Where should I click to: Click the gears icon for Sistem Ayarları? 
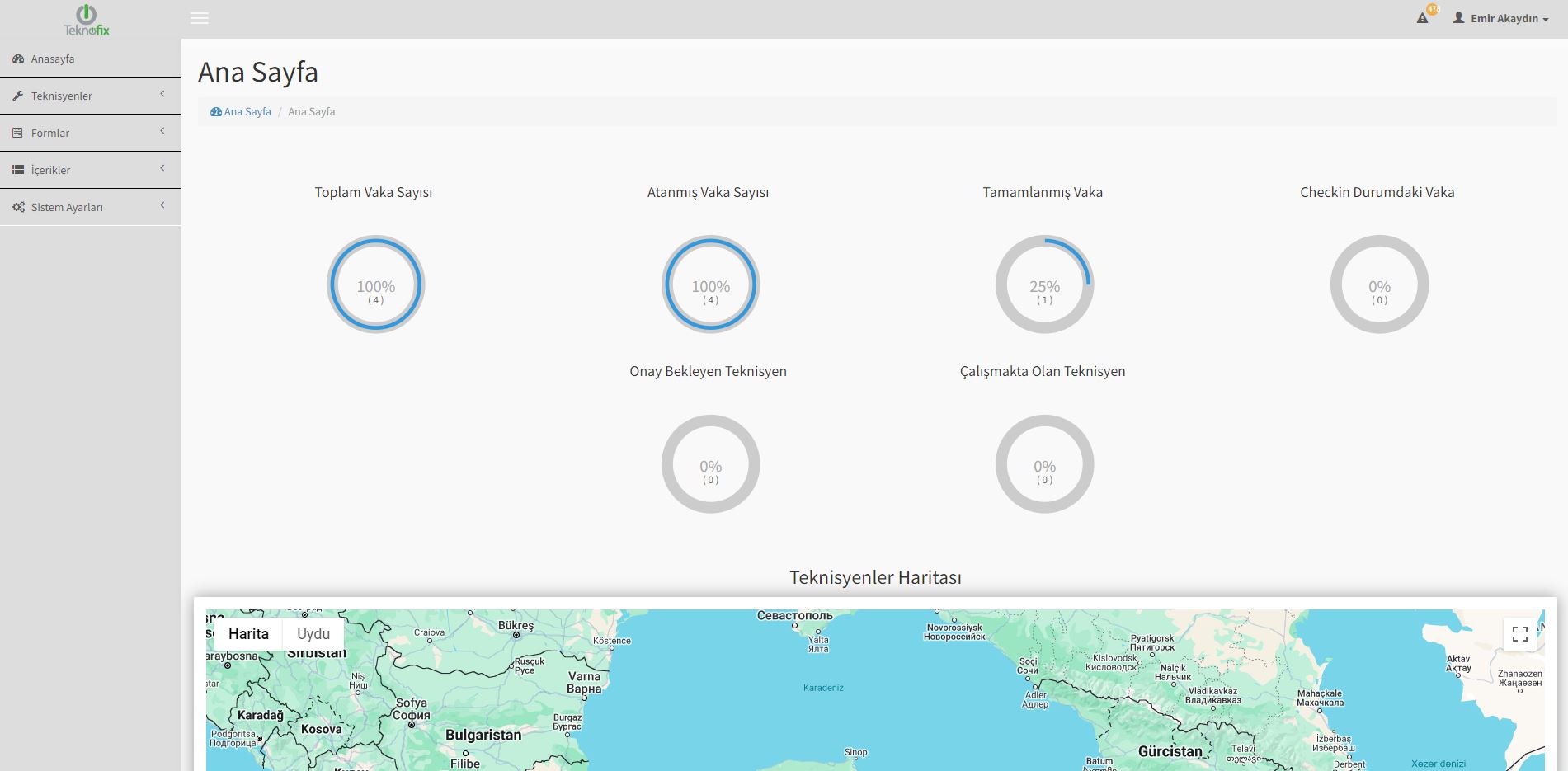18,207
